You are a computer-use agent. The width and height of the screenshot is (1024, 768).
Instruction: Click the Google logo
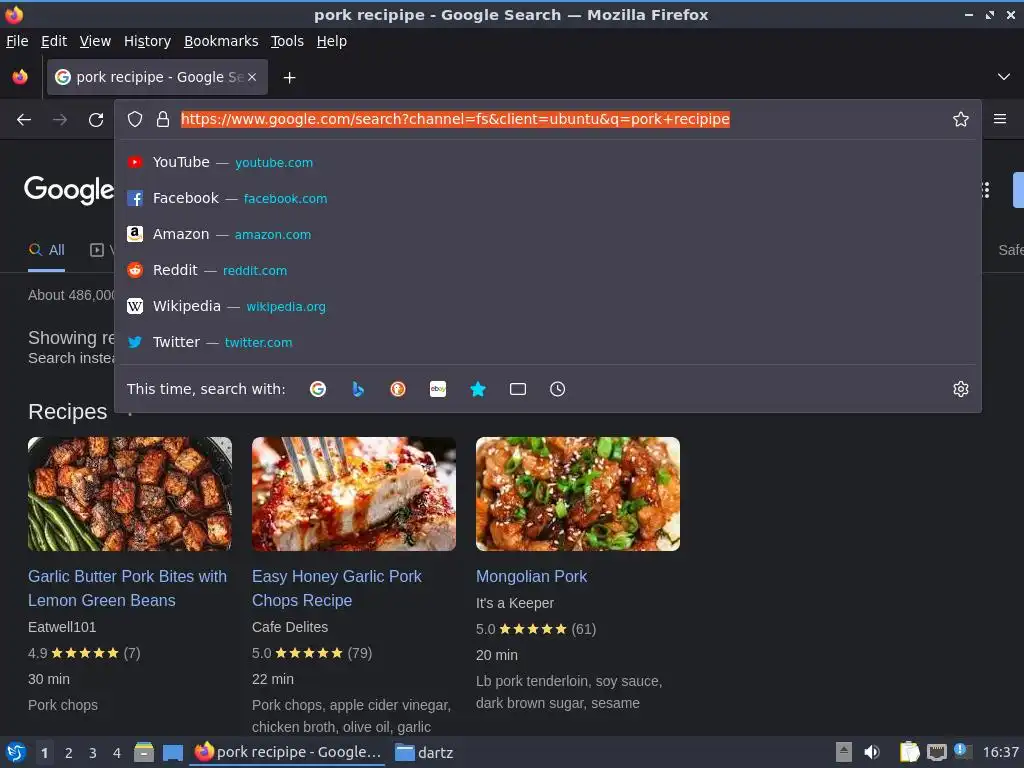tap(69, 189)
